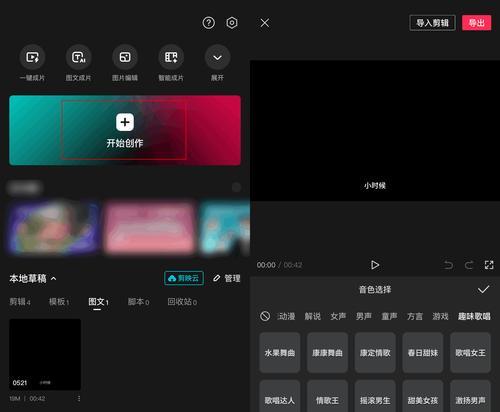Switch to 童声 voice category
The image size is (500, 412).
point(389,316)
